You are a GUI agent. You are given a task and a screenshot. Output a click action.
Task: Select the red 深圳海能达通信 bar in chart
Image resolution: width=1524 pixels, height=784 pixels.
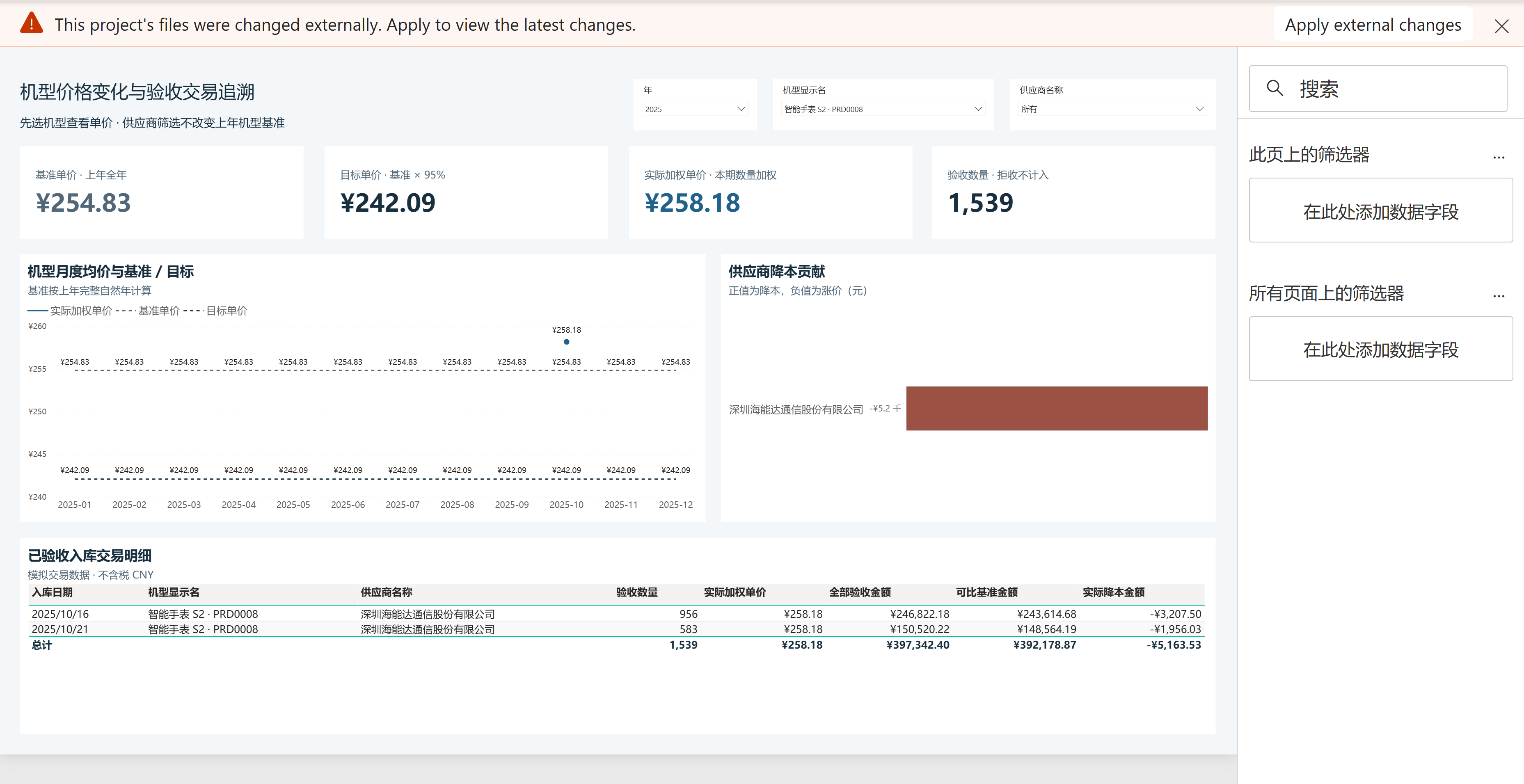point(1057,408)
